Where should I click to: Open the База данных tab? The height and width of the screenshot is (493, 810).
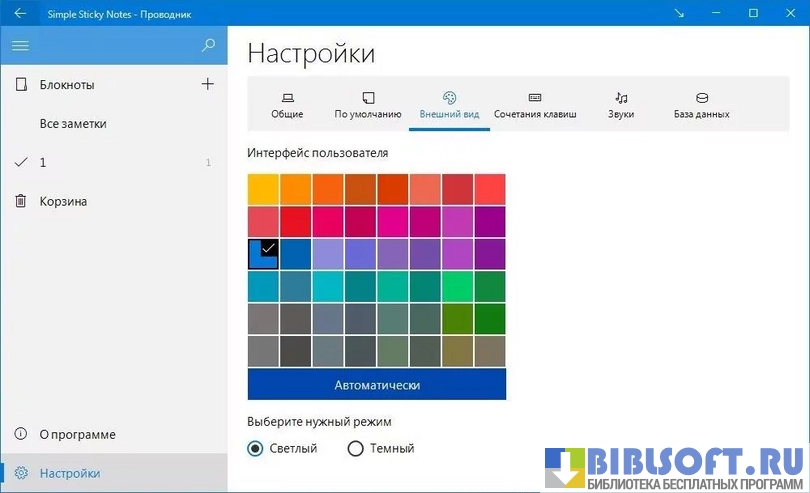click(701, 105)
